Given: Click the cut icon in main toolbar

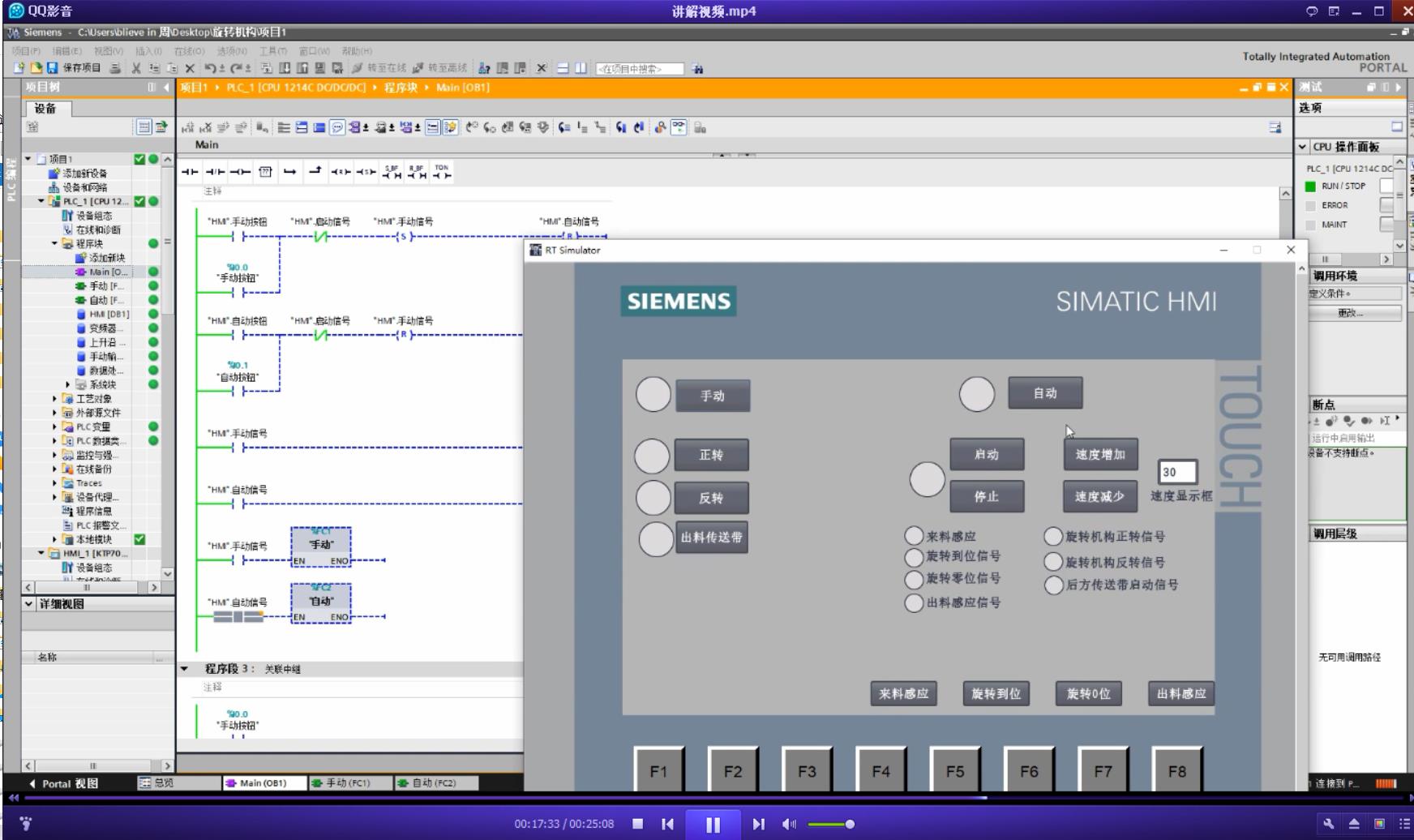Looking at the screenshot, I should tap(136, 68).
